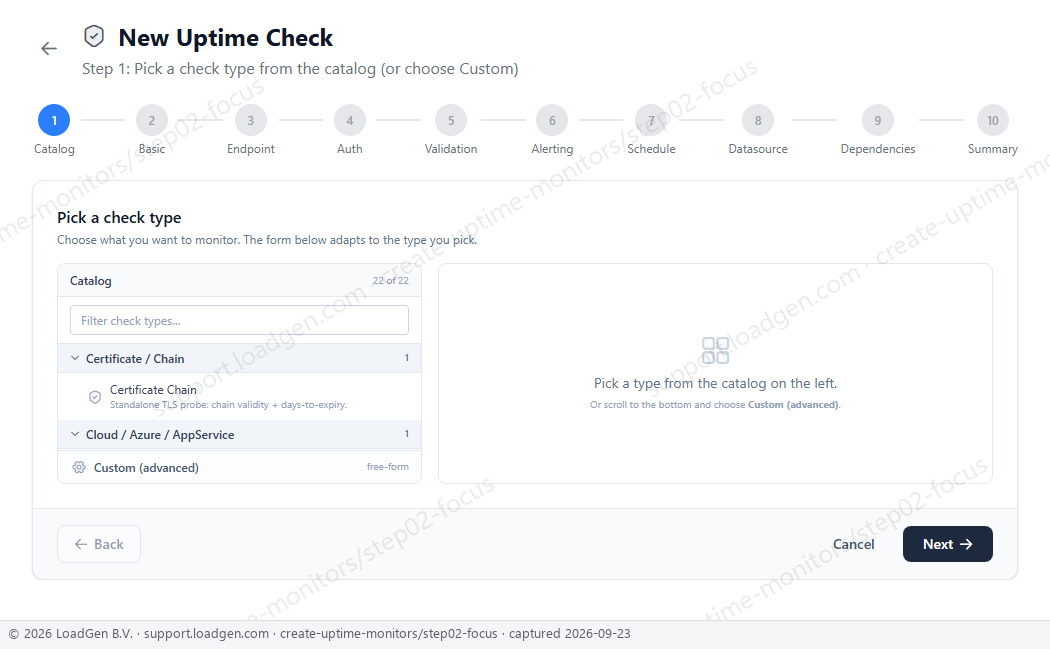Collapse the Certificate / Chain group
Viewport: 1050px width, 649px height.
tap(239, 358)
